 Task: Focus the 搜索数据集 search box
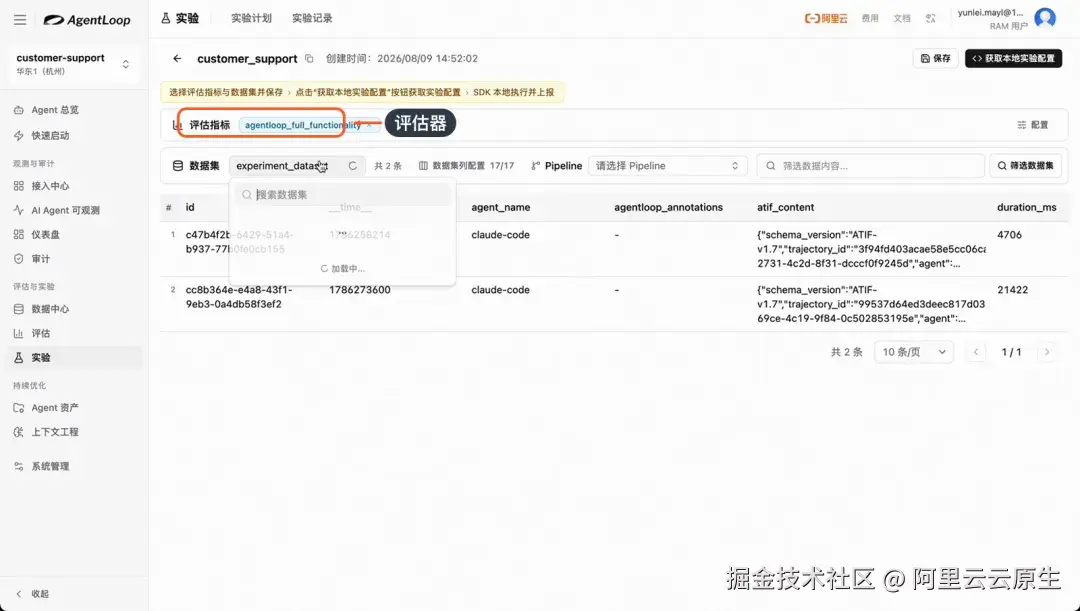[342, 195]
